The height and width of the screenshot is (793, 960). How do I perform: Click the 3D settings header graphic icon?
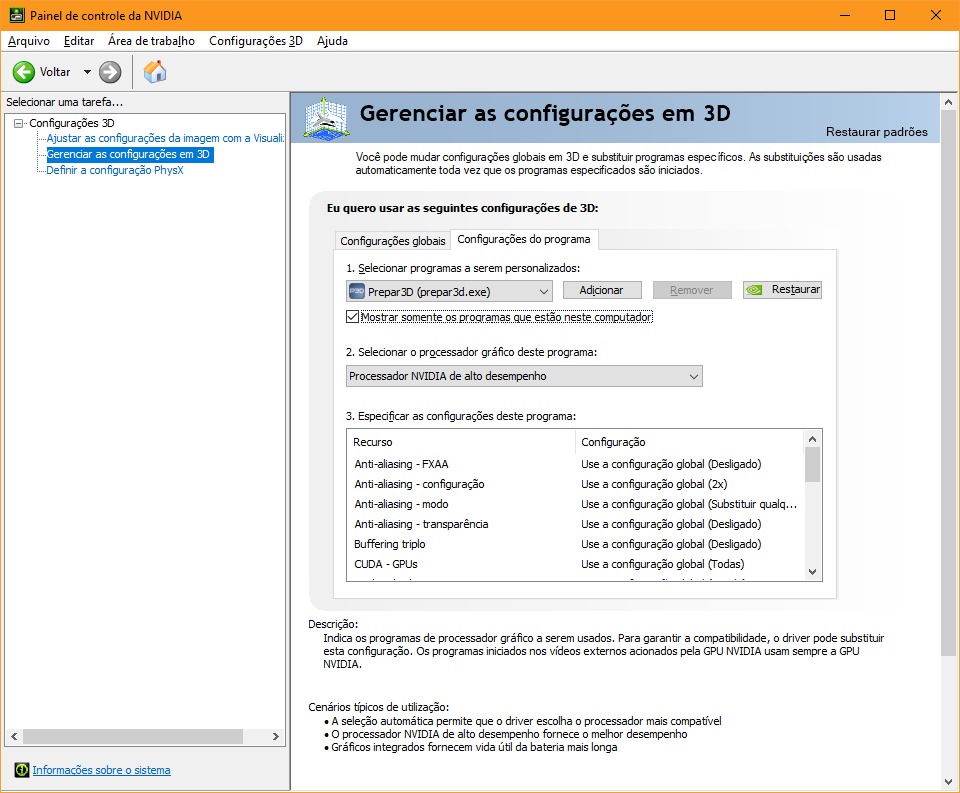[327, 118]
